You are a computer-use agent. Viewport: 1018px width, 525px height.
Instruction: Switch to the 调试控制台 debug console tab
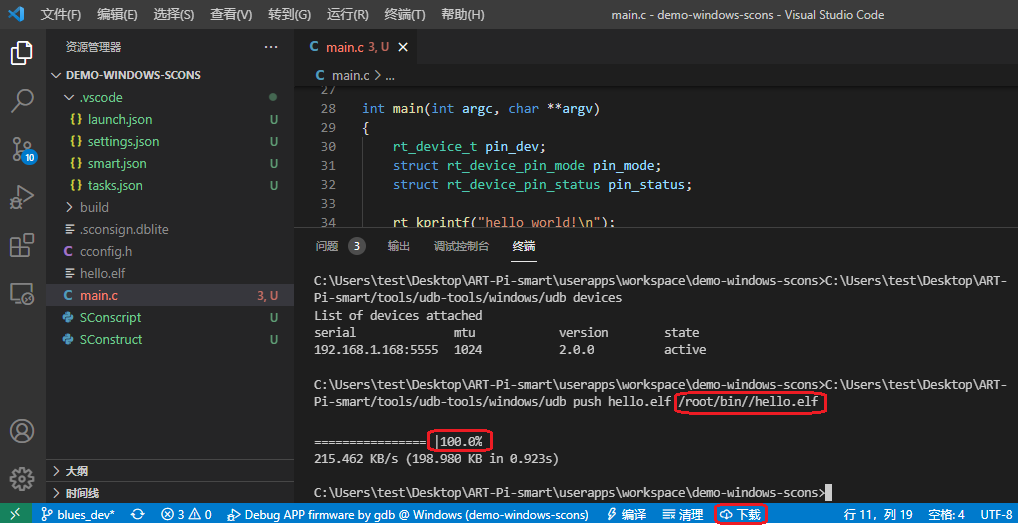[461, 246]
